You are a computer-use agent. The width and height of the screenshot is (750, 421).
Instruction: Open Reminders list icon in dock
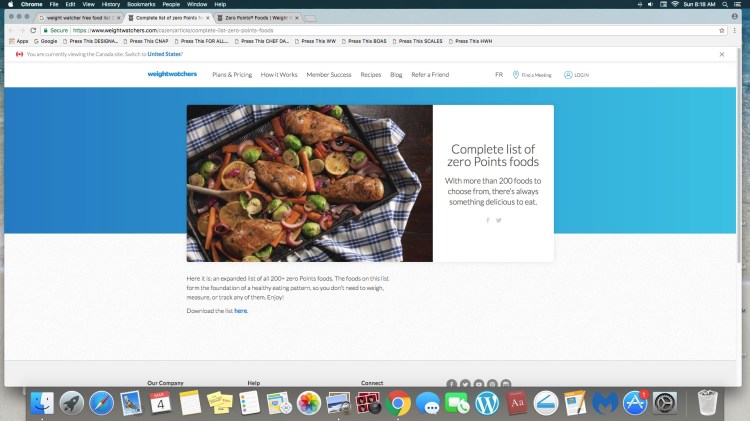(x=249, y=403)
